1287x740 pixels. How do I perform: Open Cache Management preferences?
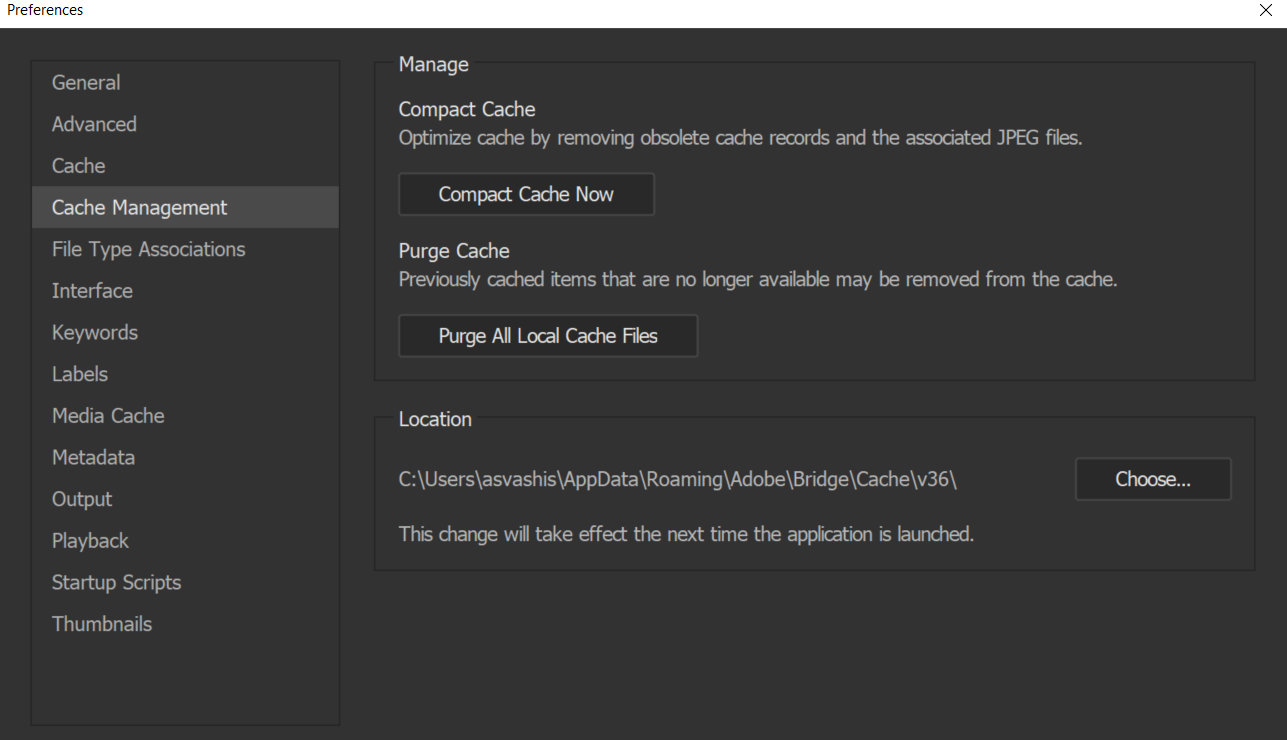[x=138, y=207]
